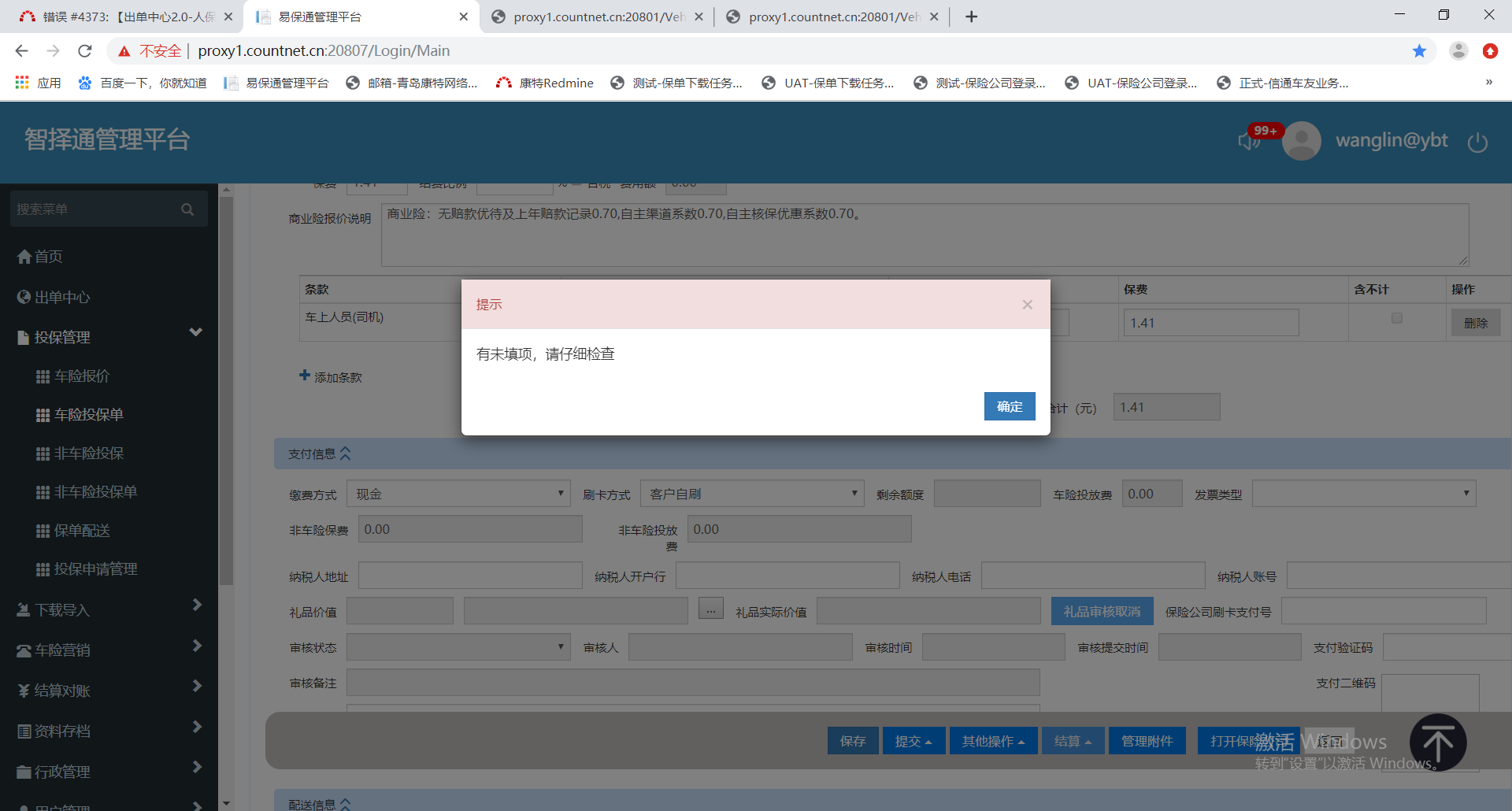Viewport: 1512px width, 811px height.
Task: Select 投保申请管理 submenu item
Action: point(87,569)
